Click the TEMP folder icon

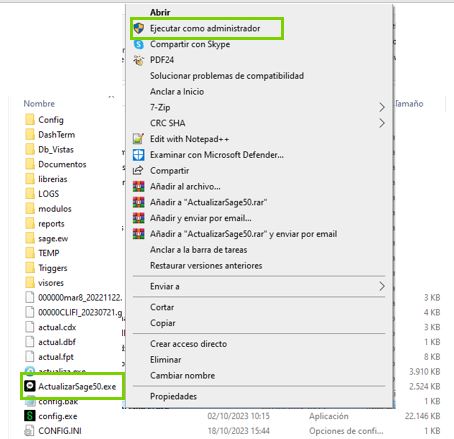click(30, 253)
